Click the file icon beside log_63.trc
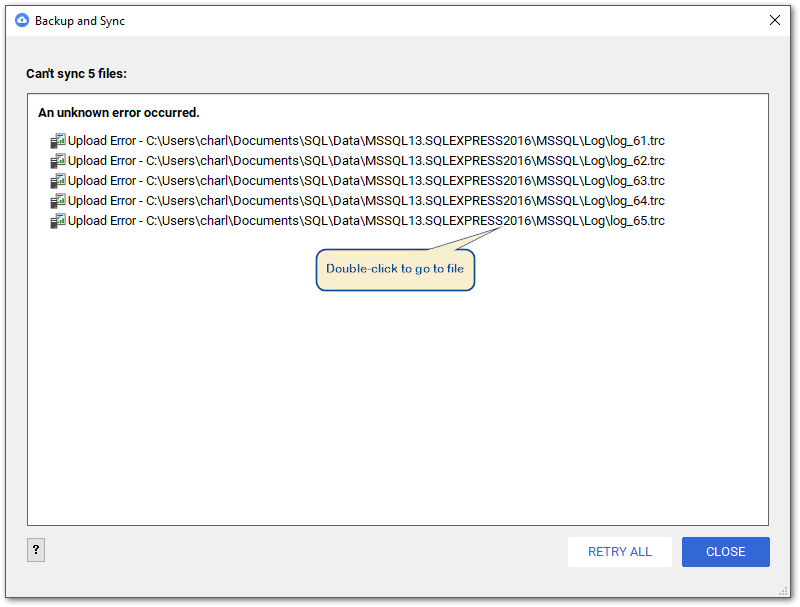Viewport: 800px width, 607px height. tap(58, 181)
